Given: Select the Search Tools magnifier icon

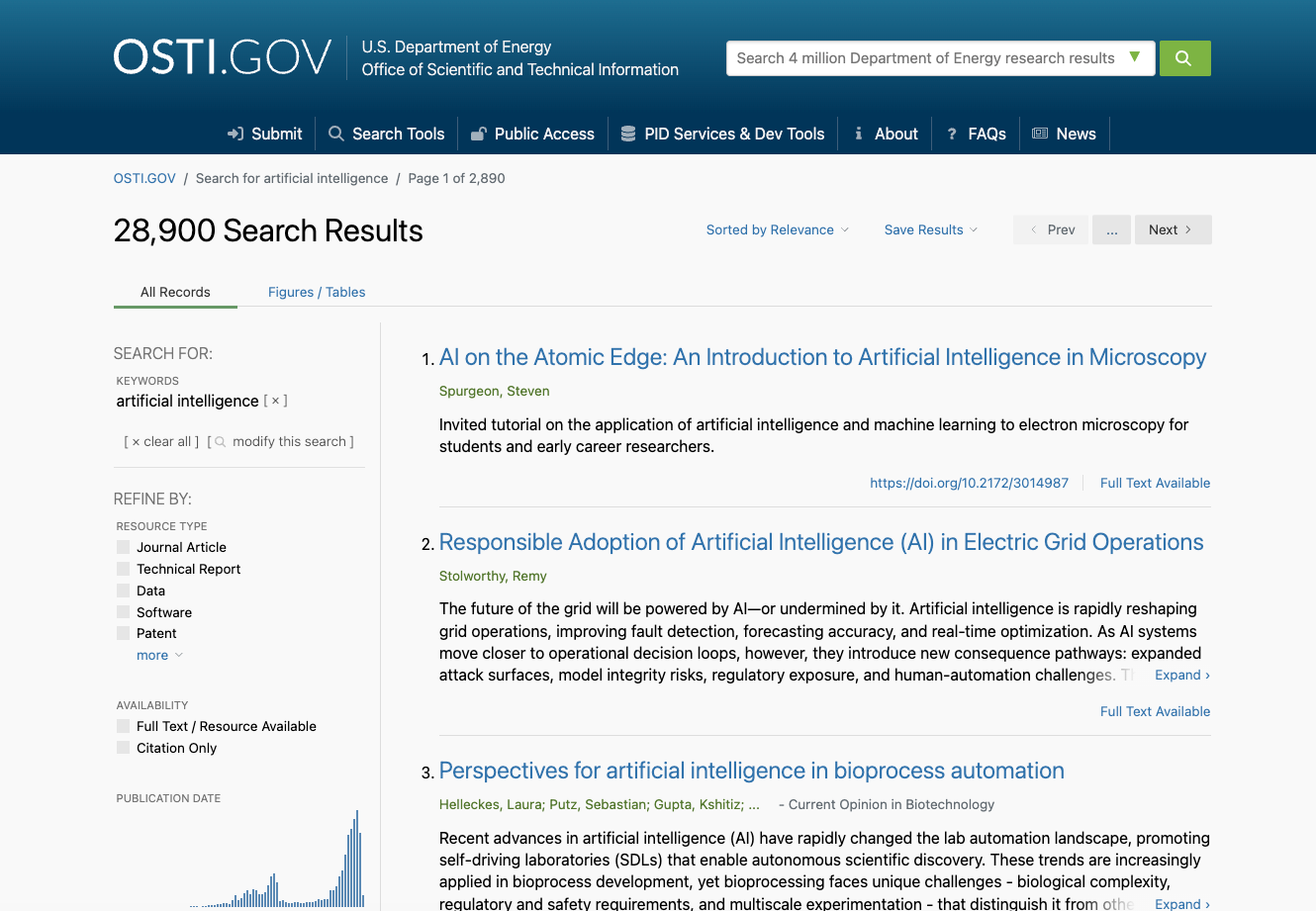Looking at the screenshot, I should tap(333, 133).
